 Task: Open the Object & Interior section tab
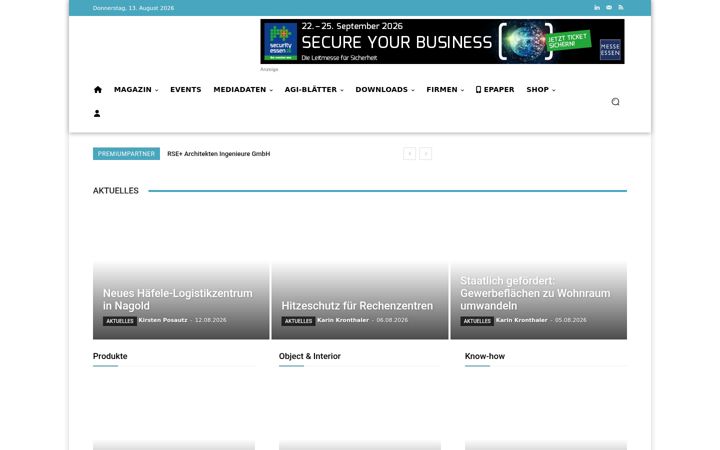[x=309, y=356]
